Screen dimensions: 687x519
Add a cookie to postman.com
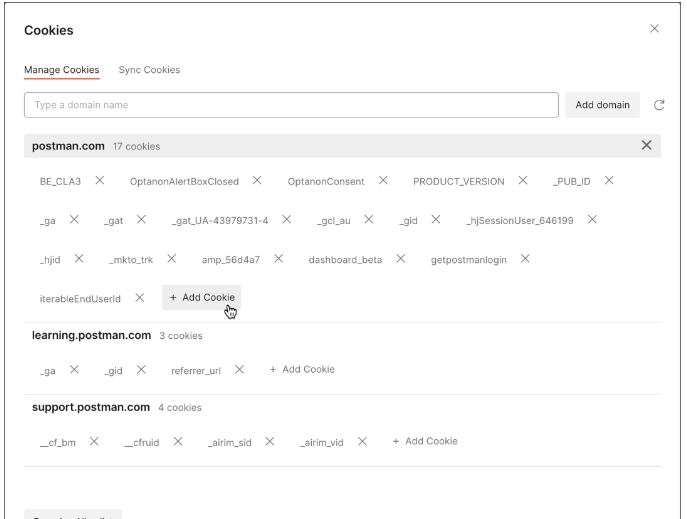(201, 297)
